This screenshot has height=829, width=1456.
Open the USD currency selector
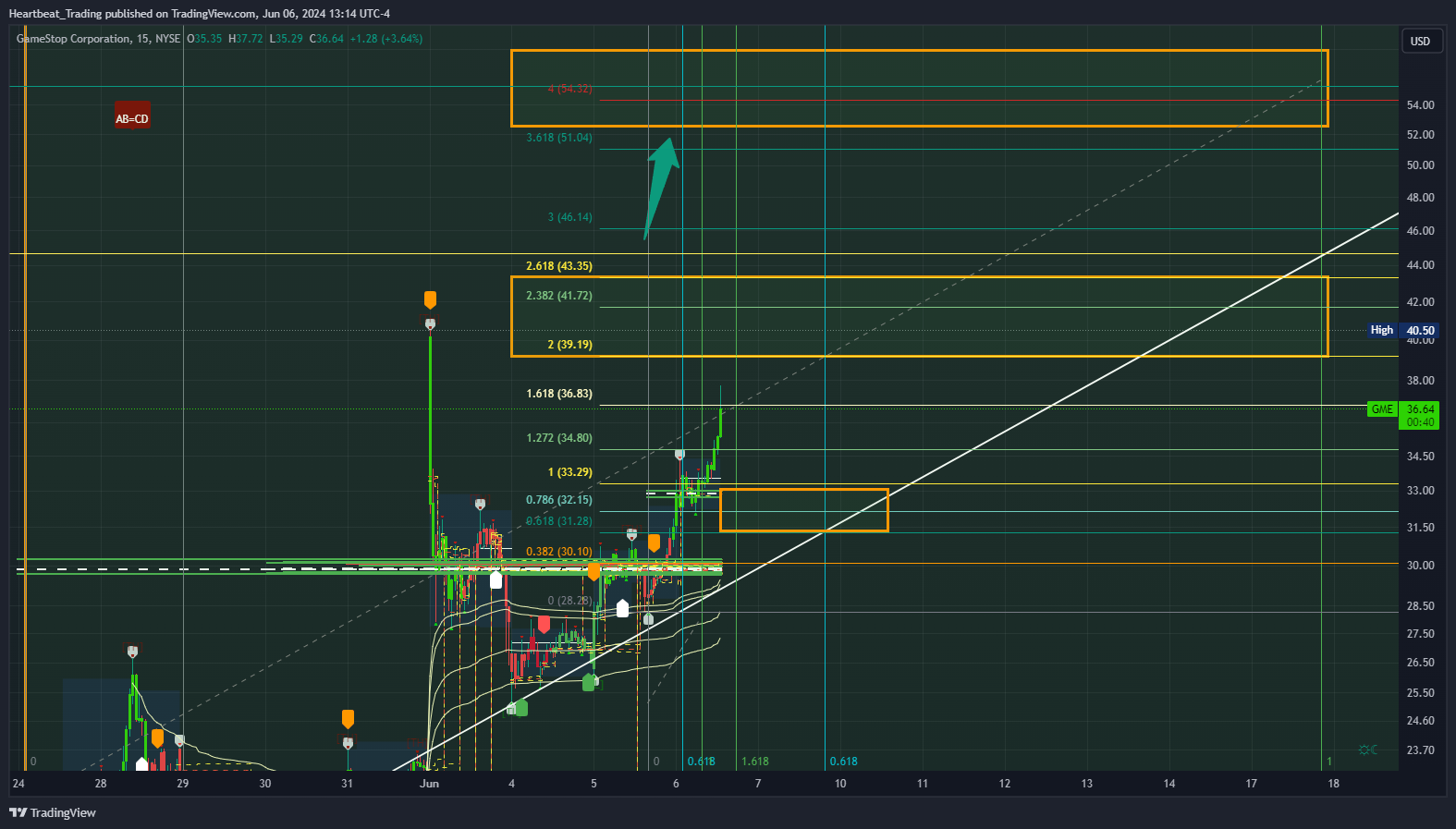[x=1422, y=41]
